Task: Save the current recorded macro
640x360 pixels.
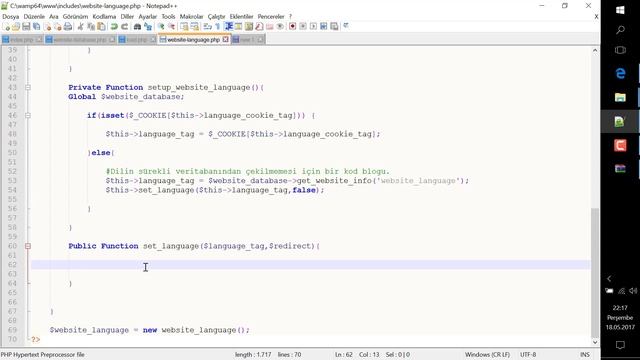Action: pos(334,27)
